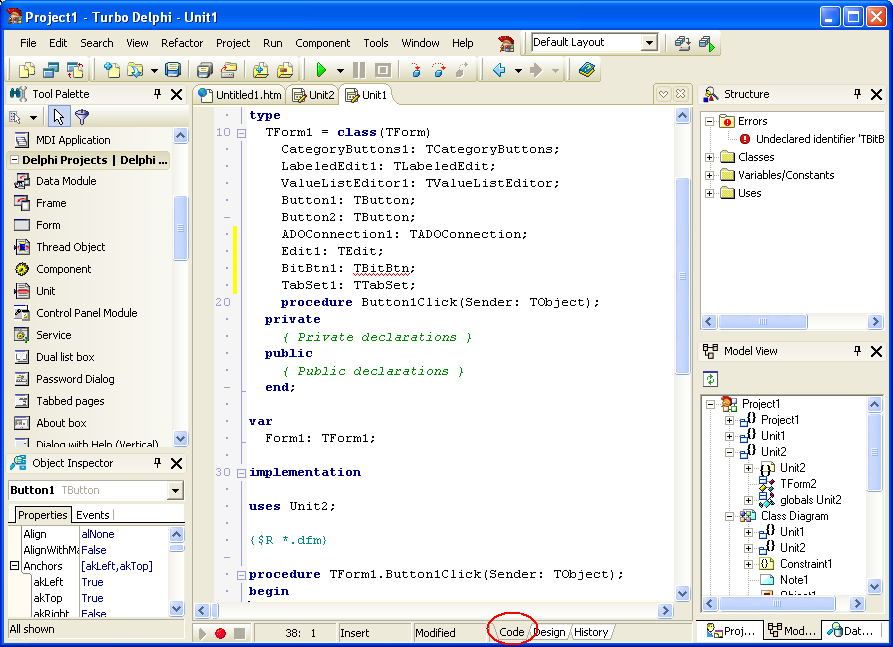The width and height of the screenshot is (893, 647).
Task: Select Code view tab at bottom
Action: (x=511, y=632)
